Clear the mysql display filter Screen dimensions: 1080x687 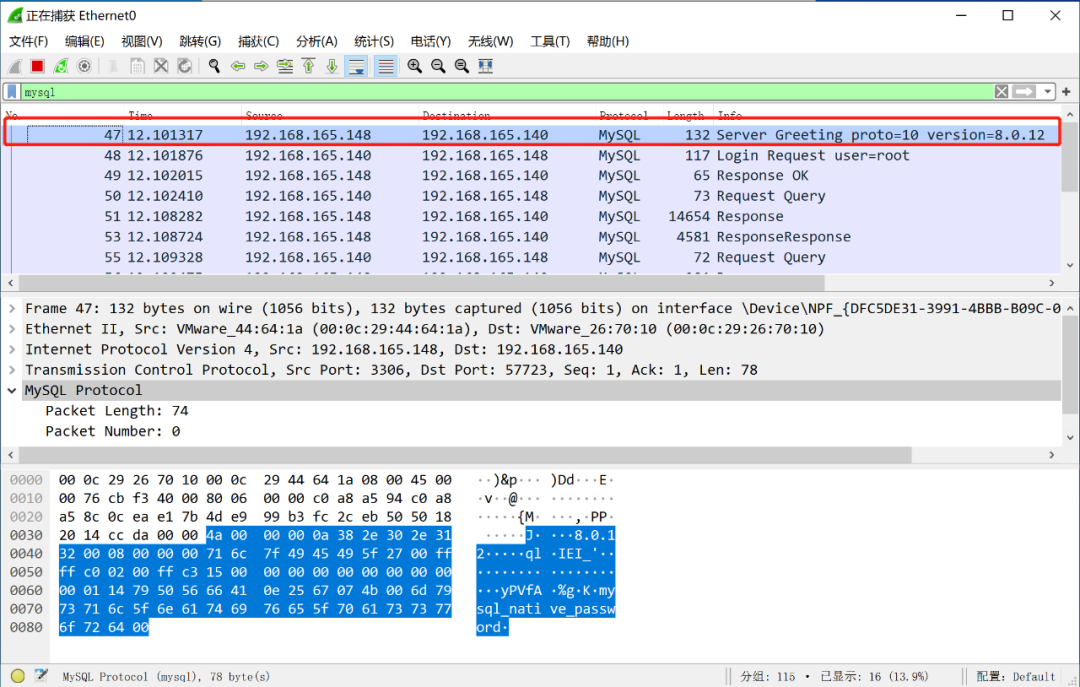pos(1001,92)
